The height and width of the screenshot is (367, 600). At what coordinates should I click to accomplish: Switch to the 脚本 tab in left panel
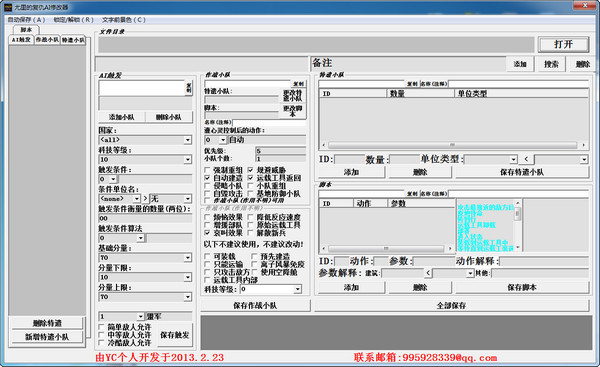(26, 30)
